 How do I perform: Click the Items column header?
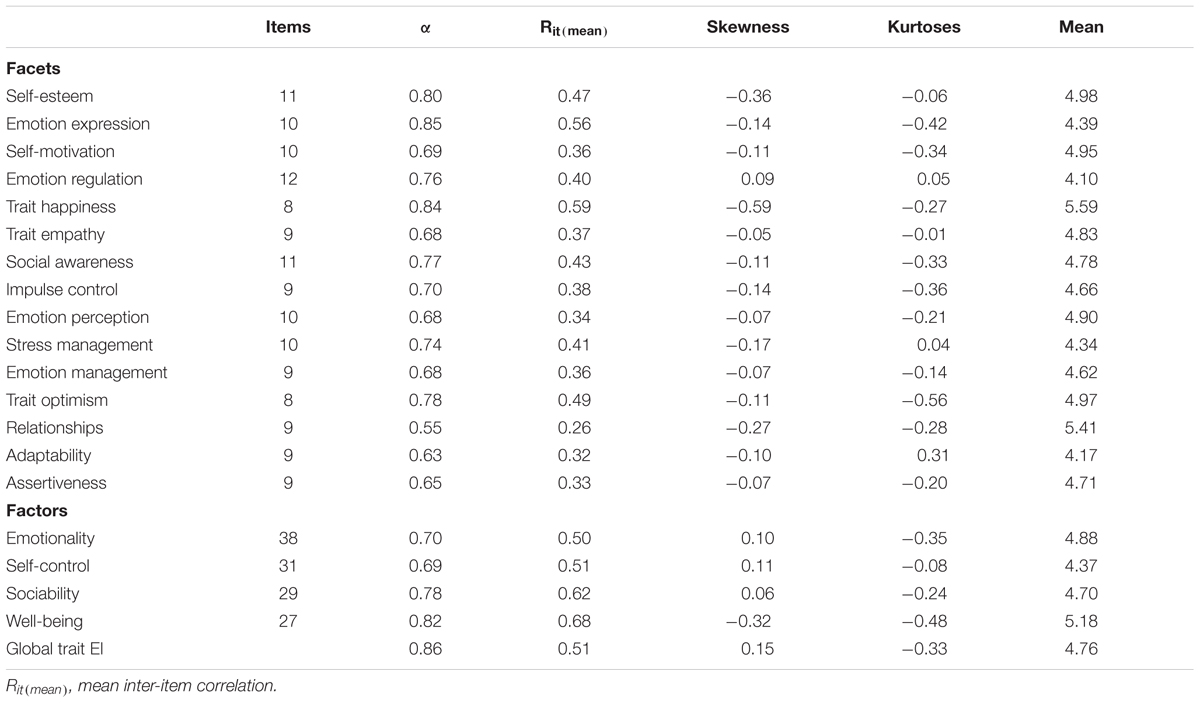288,28
